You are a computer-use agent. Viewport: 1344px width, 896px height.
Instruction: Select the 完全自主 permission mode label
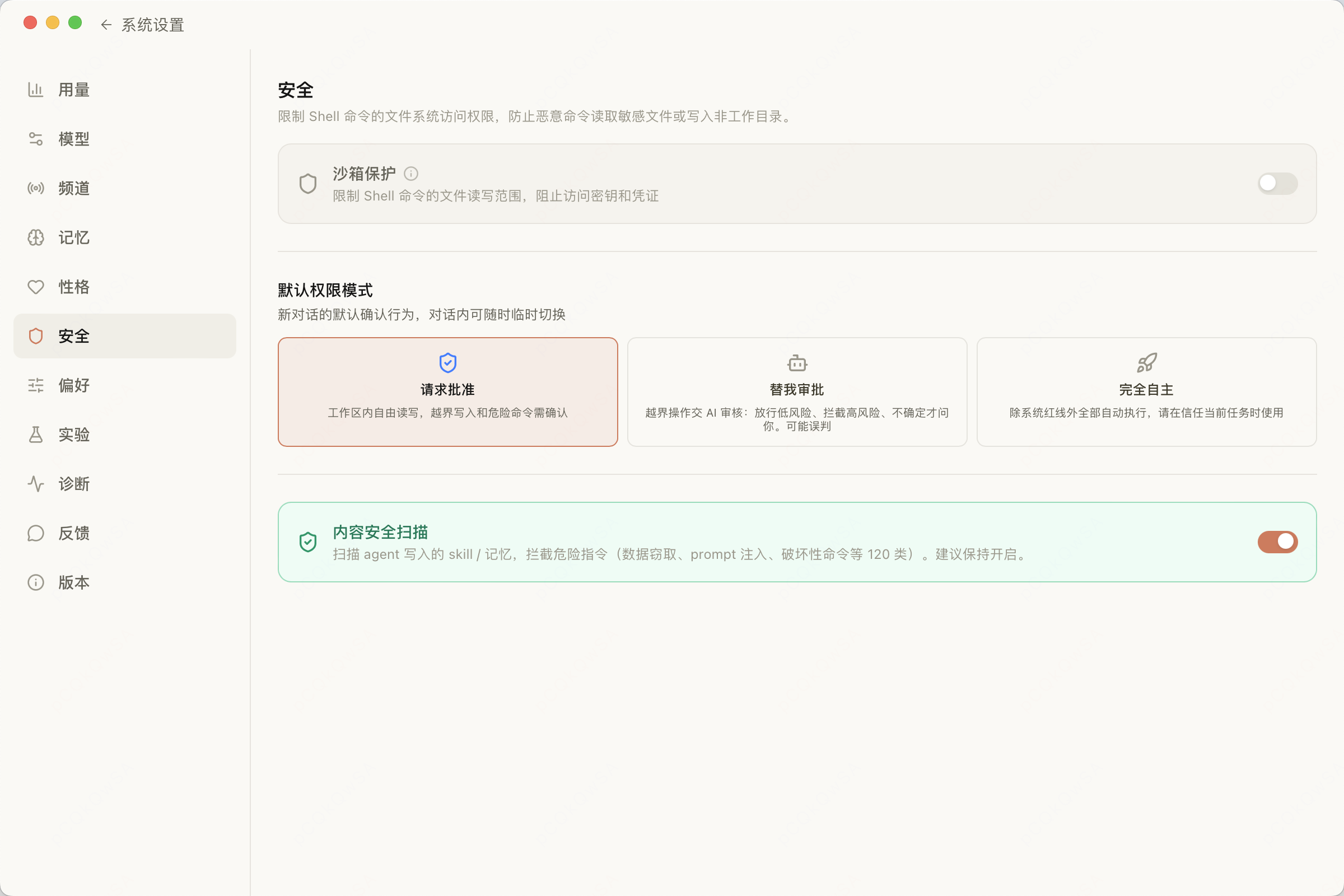tap(1146, 390)
